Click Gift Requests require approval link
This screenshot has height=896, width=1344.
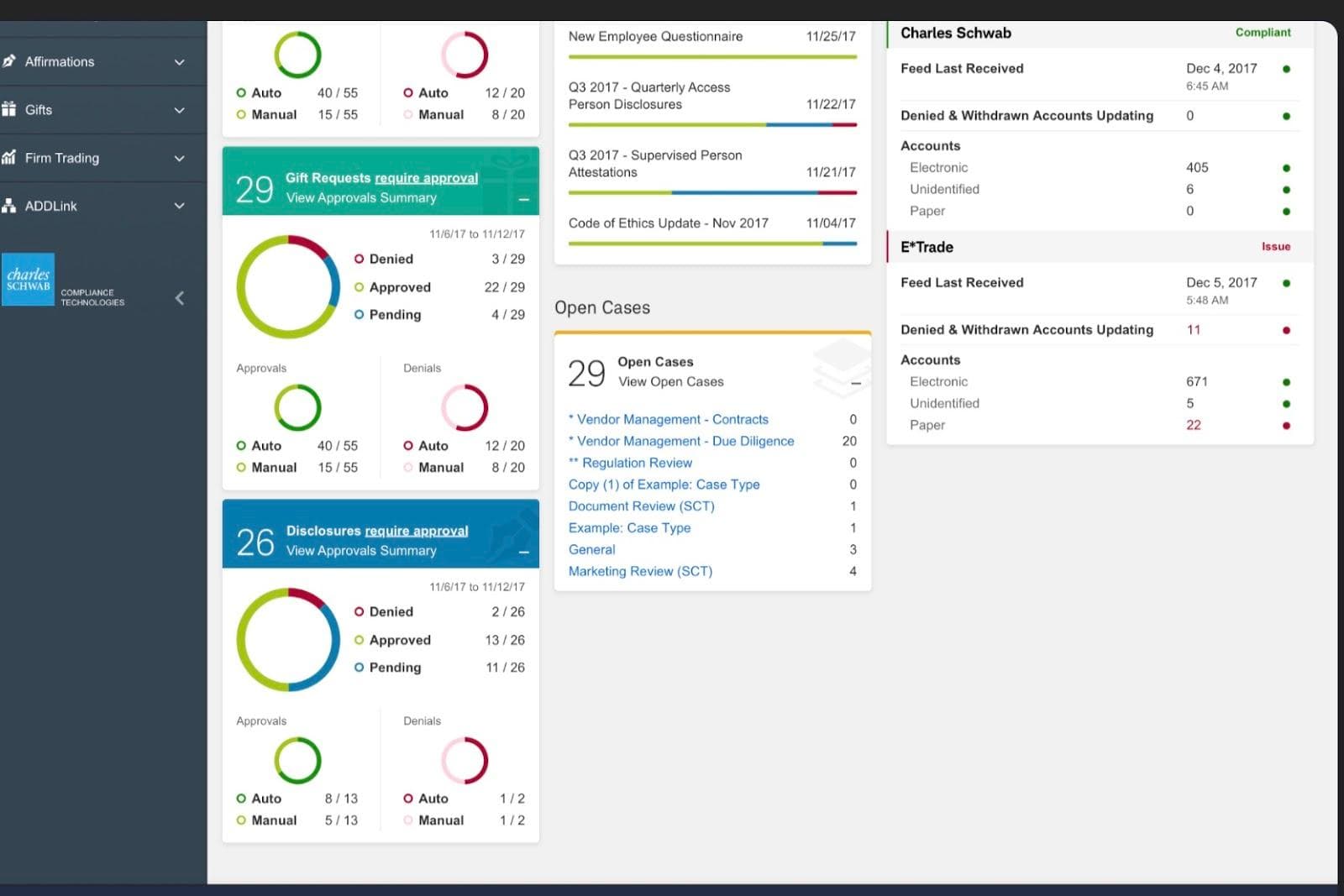[426, 178]
